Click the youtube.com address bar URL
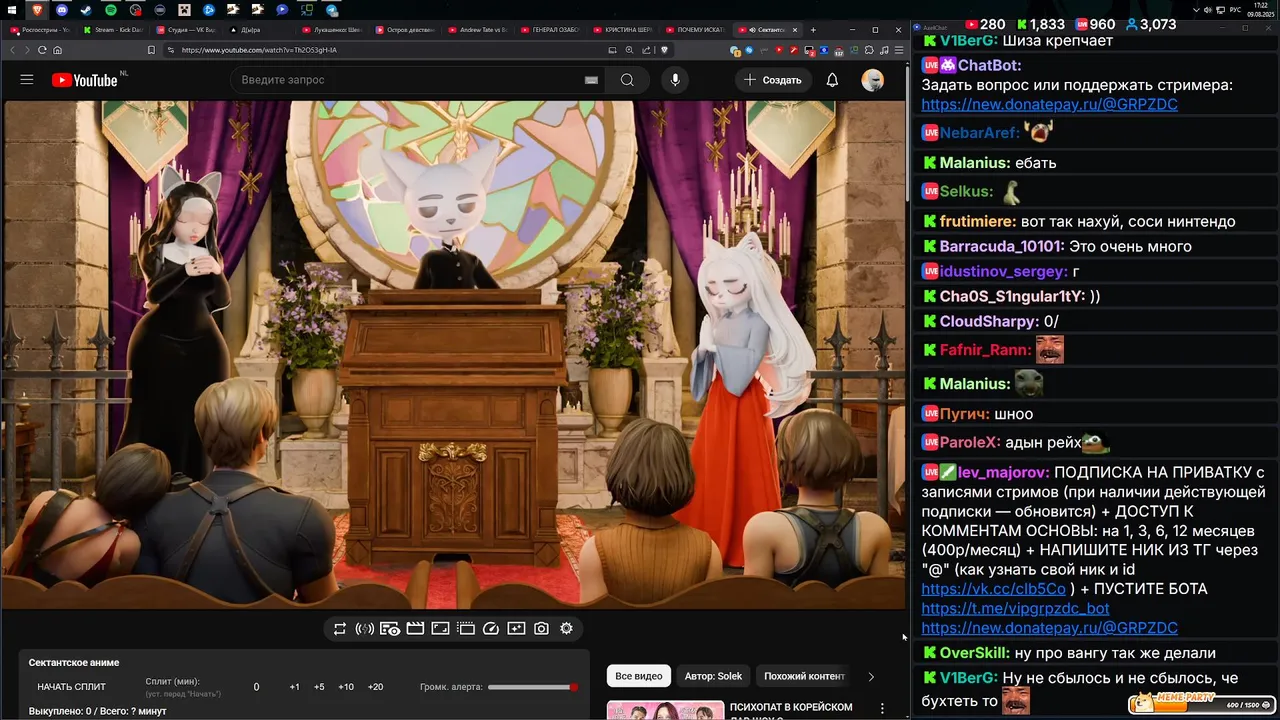Screen dimensions: 1280x720 (259, 50)
